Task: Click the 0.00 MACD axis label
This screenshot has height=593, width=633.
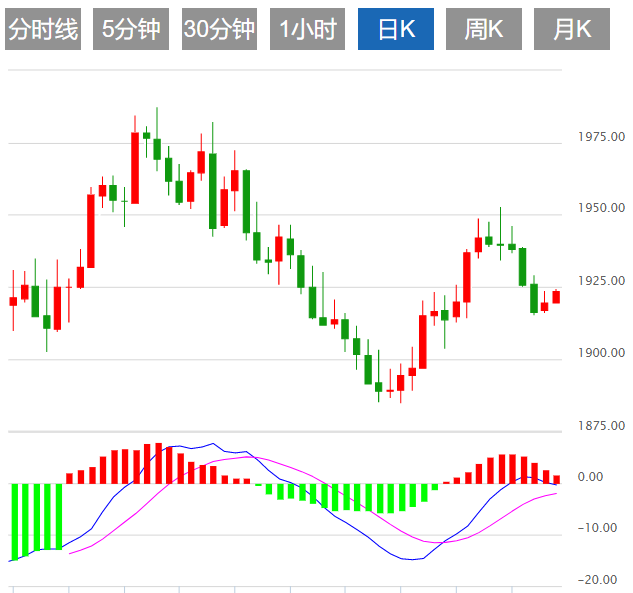Action: tap(590, 477)
